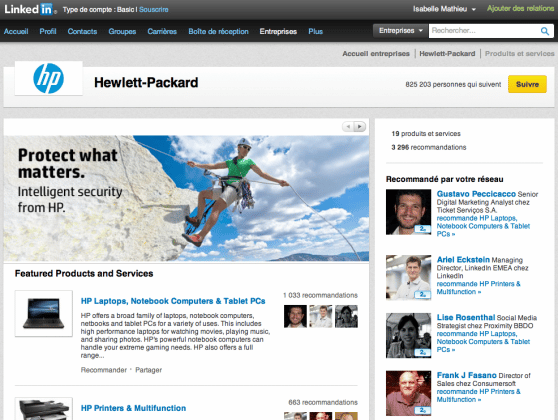The image size is (558, 420).
Task: Click the Protect what matters banner
Action: [x=186, y=198]
